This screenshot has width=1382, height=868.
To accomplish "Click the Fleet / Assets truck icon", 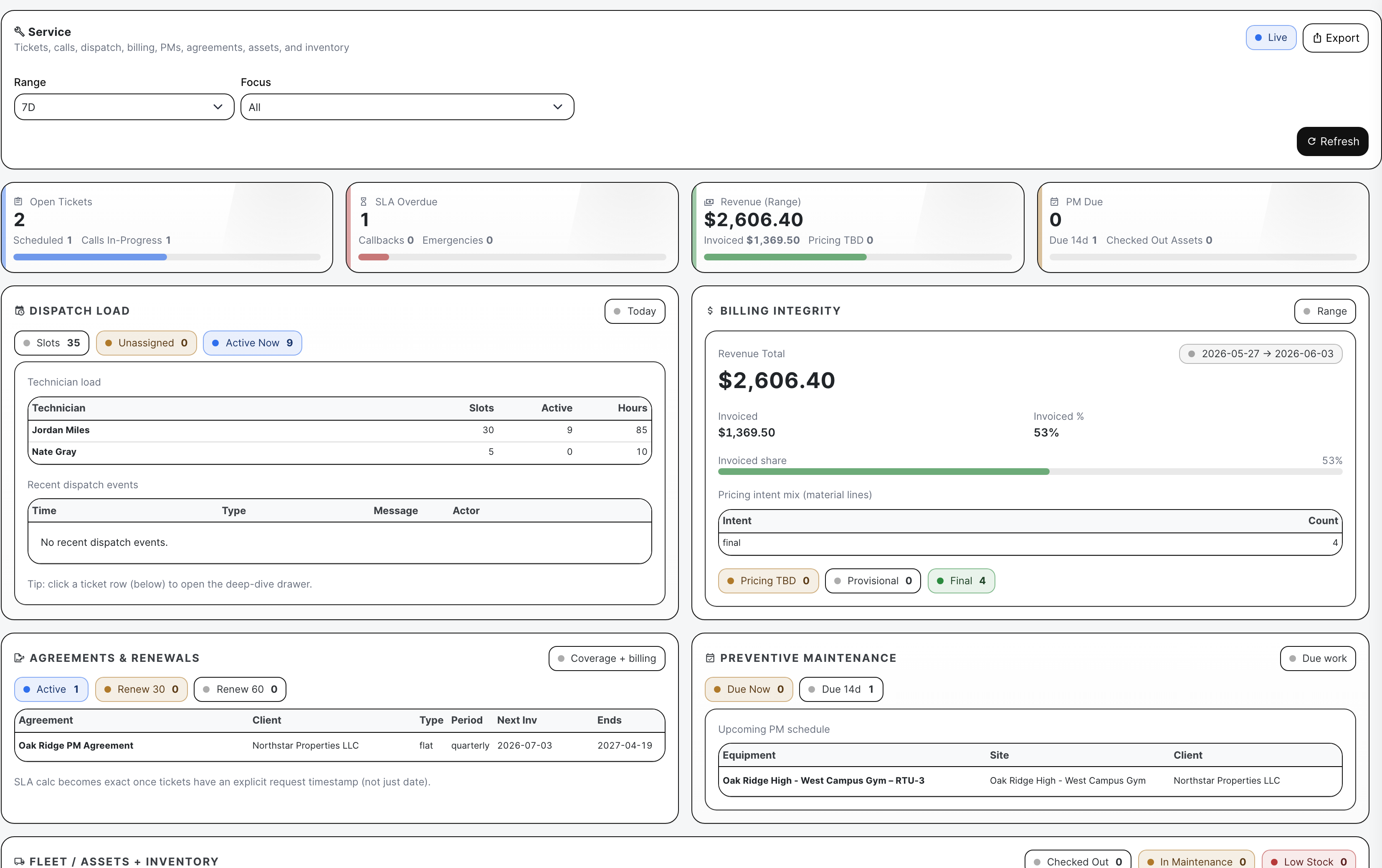I will [x=20, y=861].
